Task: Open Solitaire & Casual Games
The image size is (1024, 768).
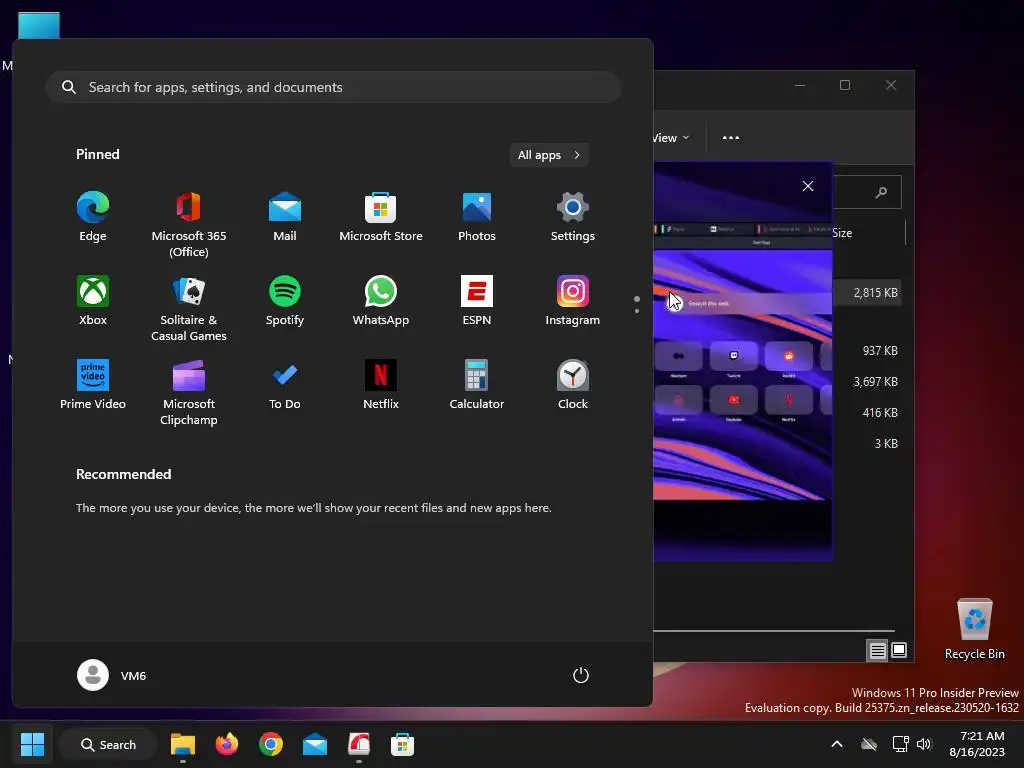Action: point(189,309)
